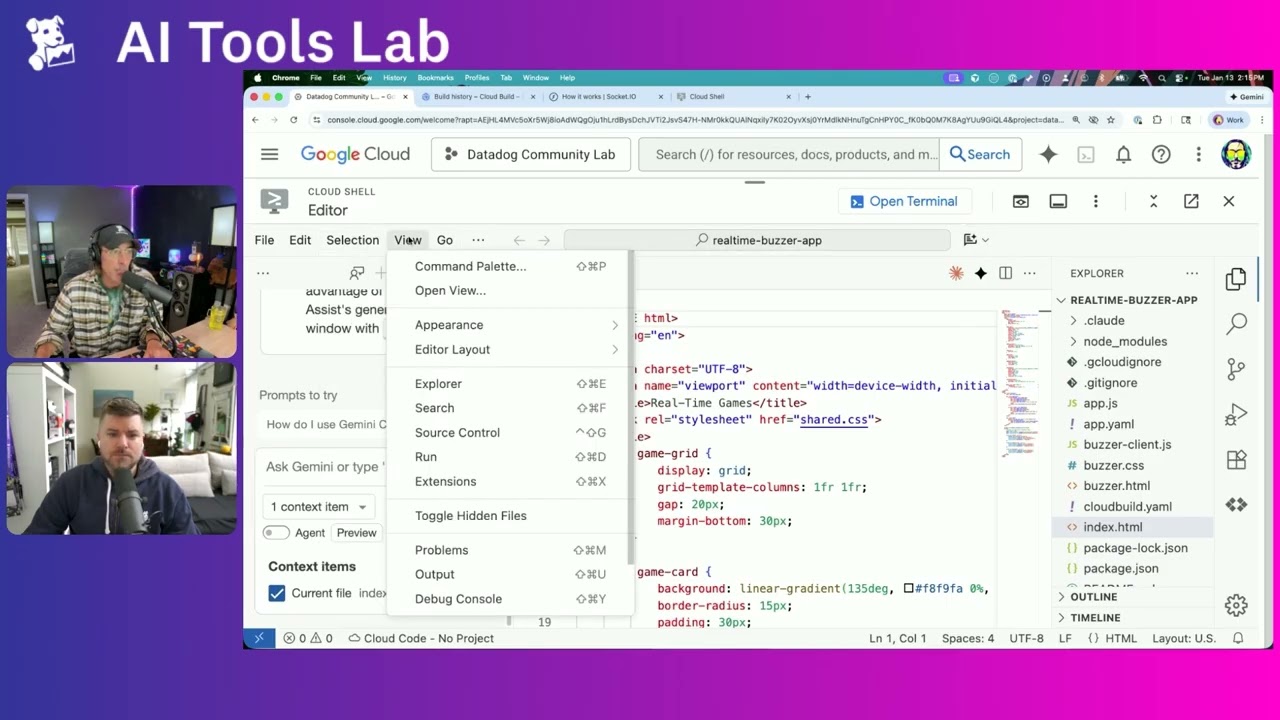Open Cloud Shell more options menu

(x=1096, y=201)
